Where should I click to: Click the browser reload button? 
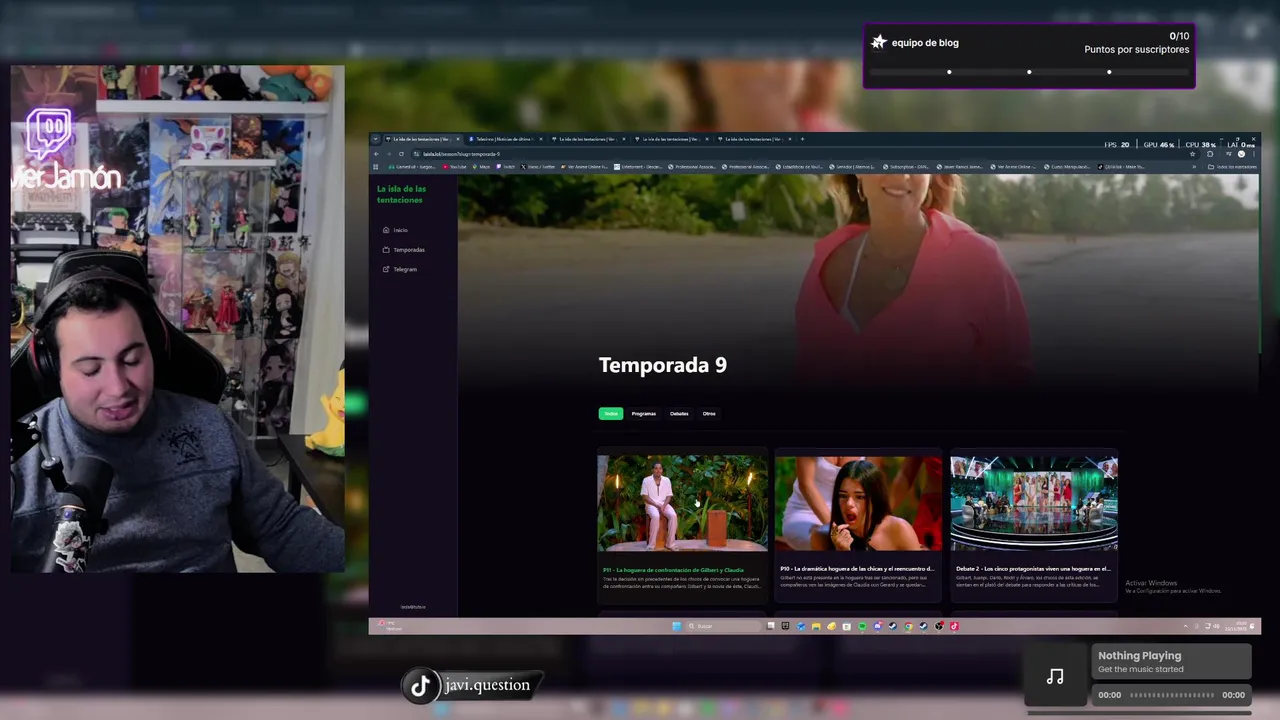point(401,154)
